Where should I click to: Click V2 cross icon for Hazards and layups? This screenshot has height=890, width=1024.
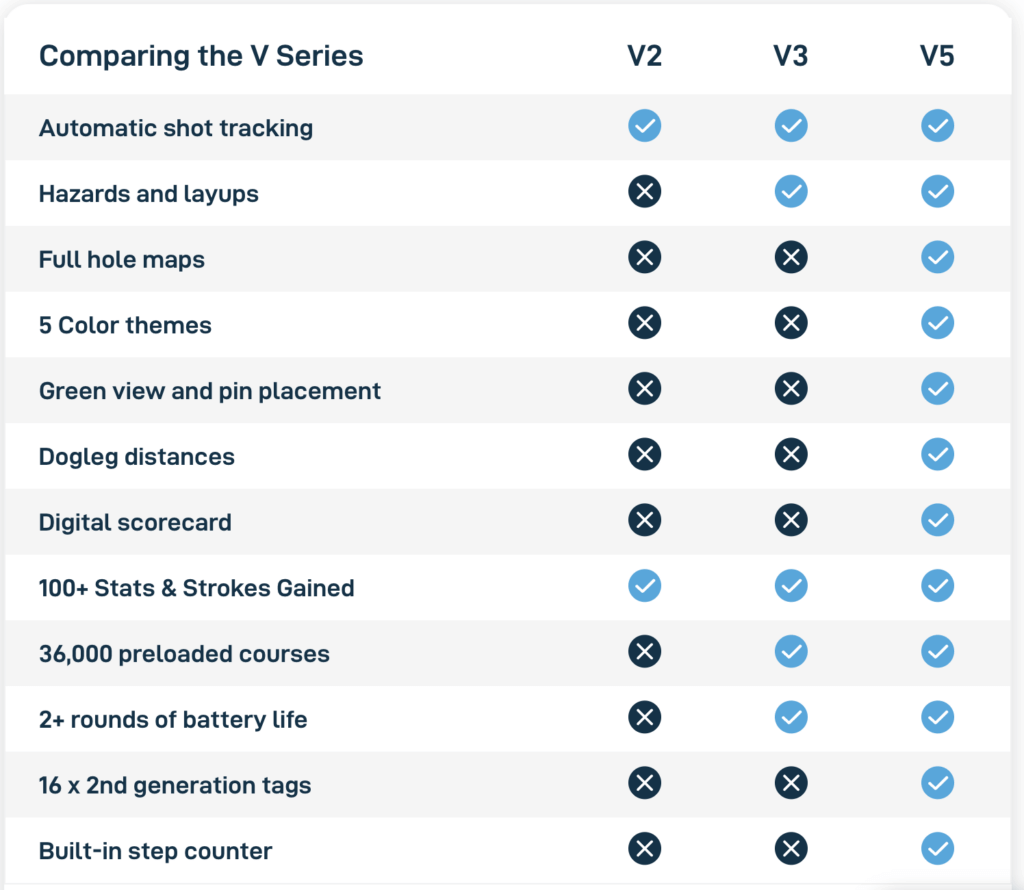644,191
